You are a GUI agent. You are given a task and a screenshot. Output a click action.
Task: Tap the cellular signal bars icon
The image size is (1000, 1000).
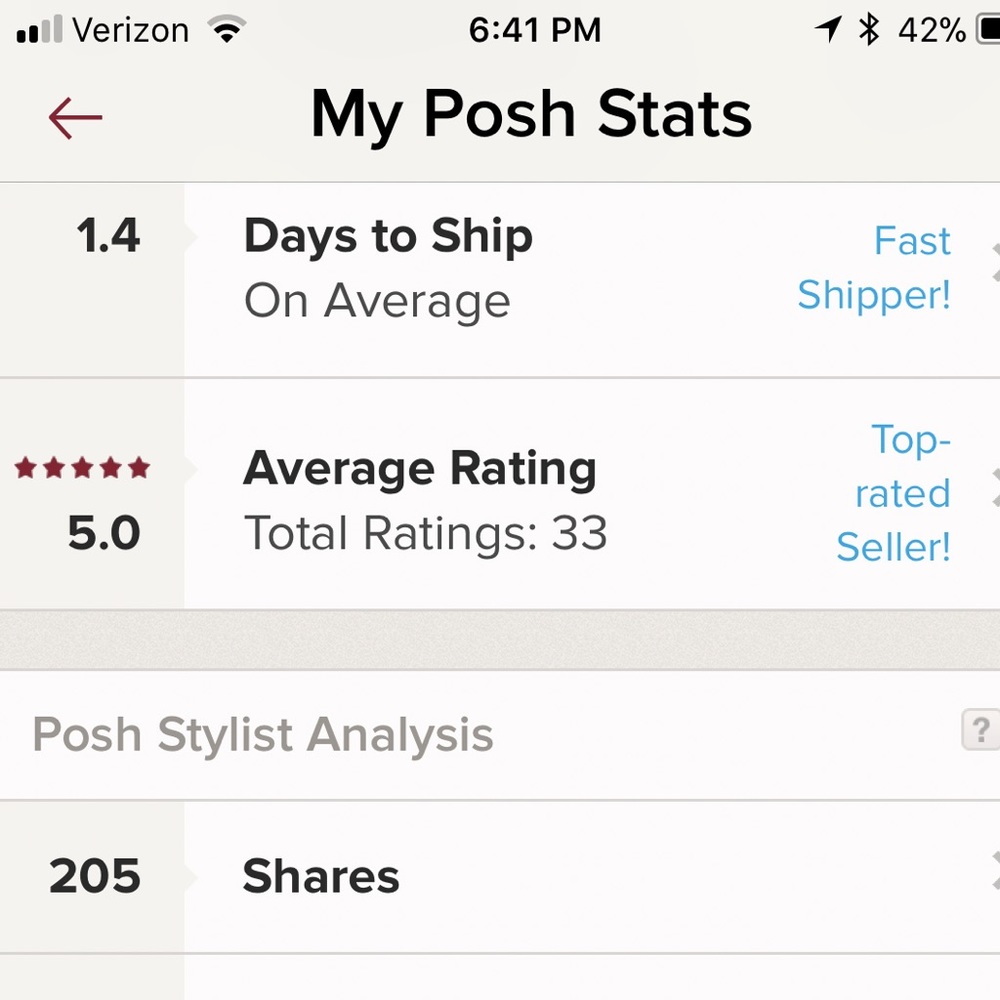(40, 30)
